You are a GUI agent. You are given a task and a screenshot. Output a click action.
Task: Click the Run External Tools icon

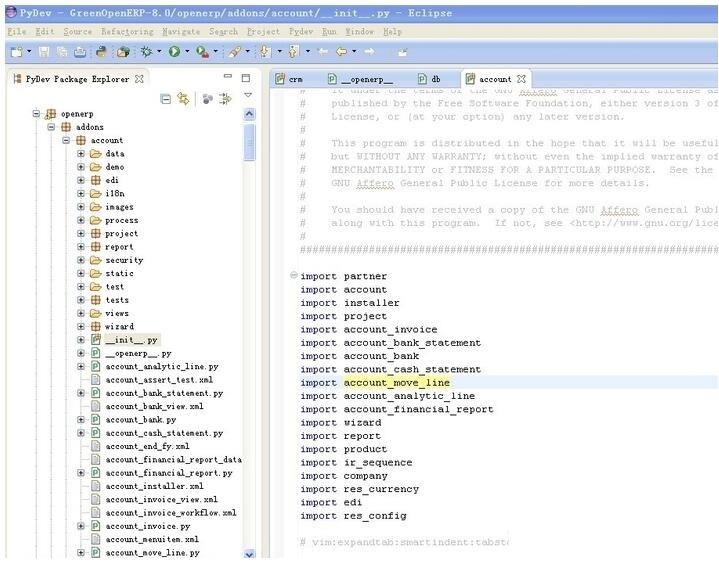(202, 52)
